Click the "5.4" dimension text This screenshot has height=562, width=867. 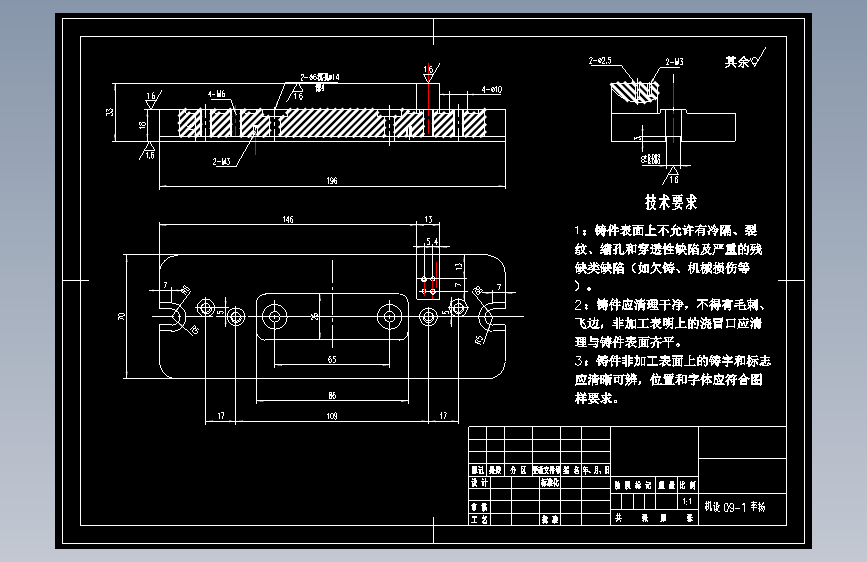pos(432,242)
